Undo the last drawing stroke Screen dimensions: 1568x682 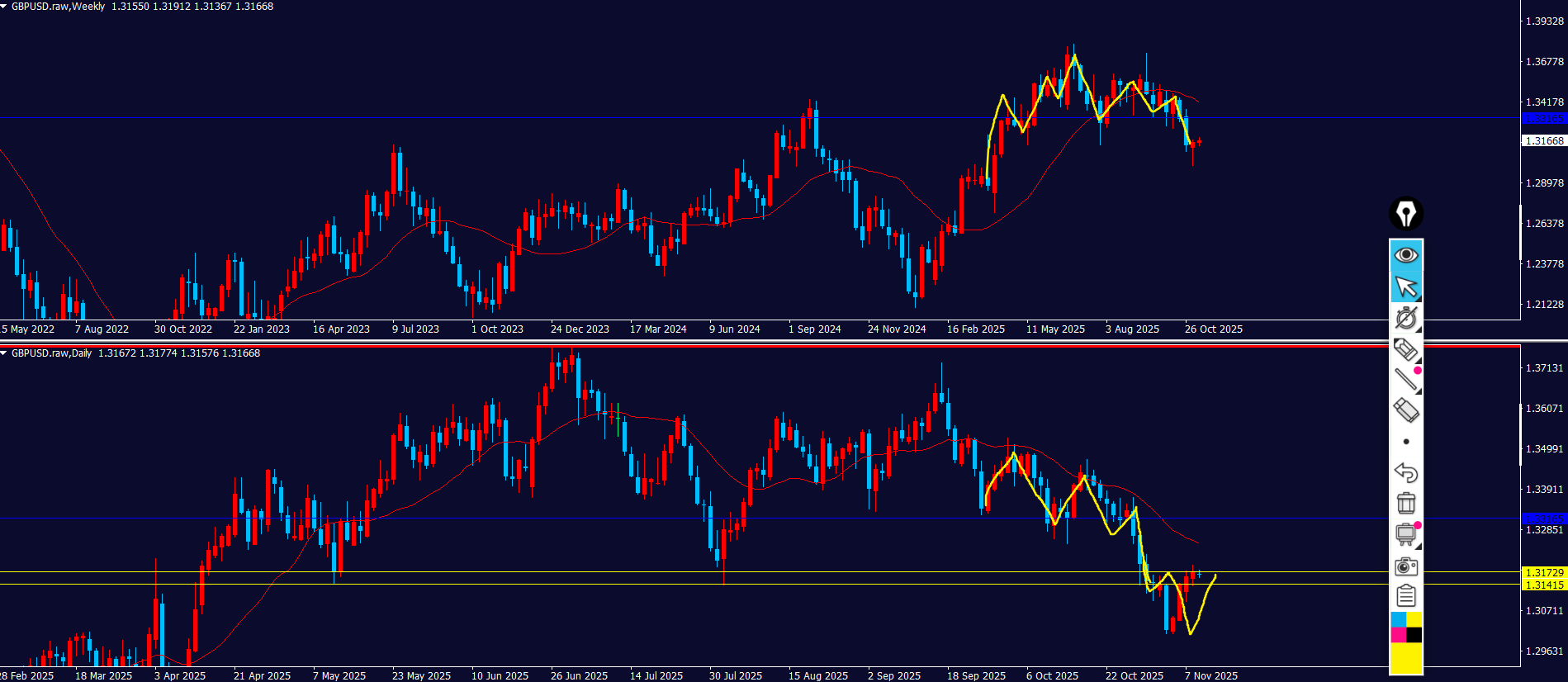(1405, 472)
